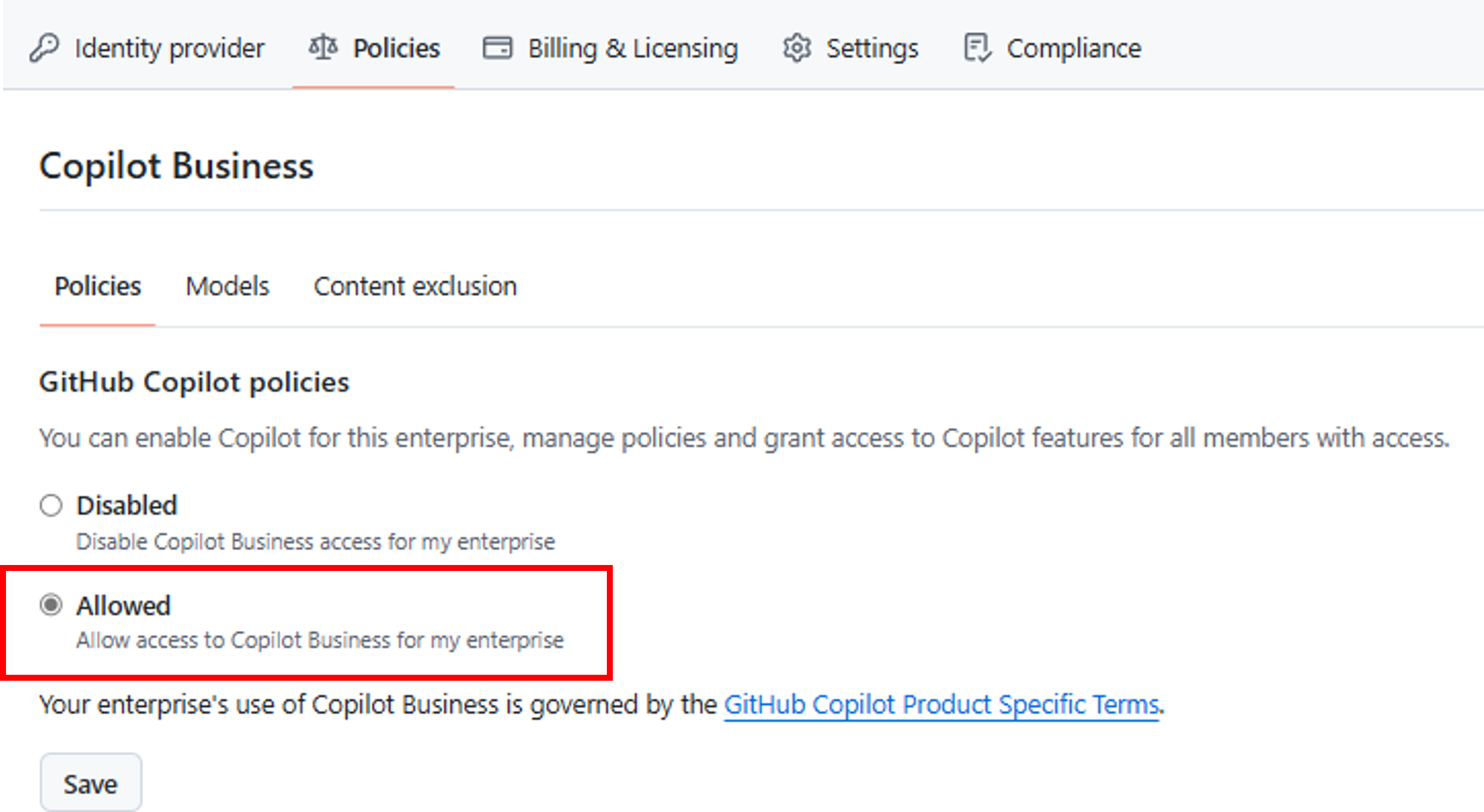
Task: Open the Policies tab in the top navigation
Action: 374,48
